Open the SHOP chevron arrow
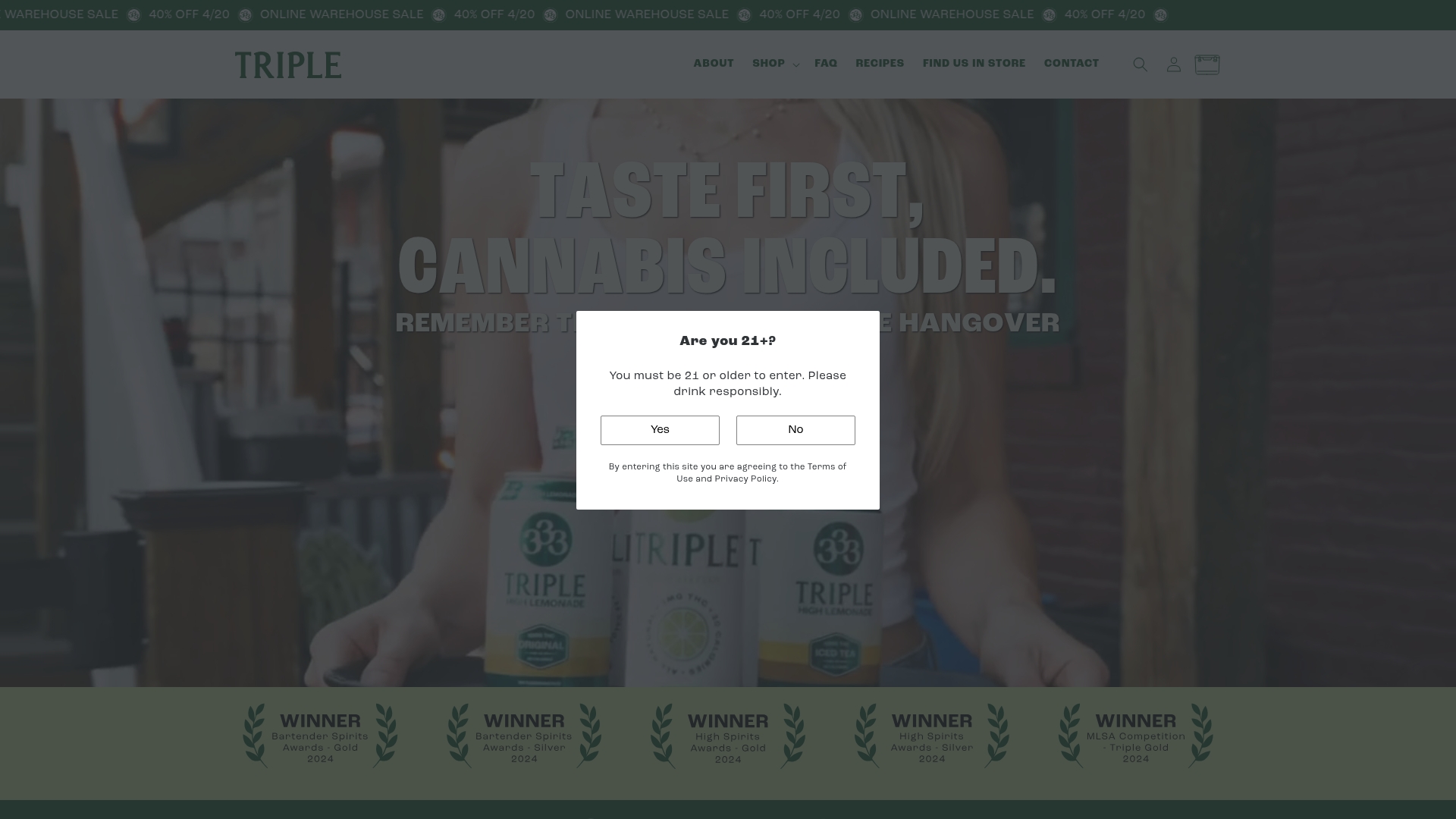 pos(795,65)
